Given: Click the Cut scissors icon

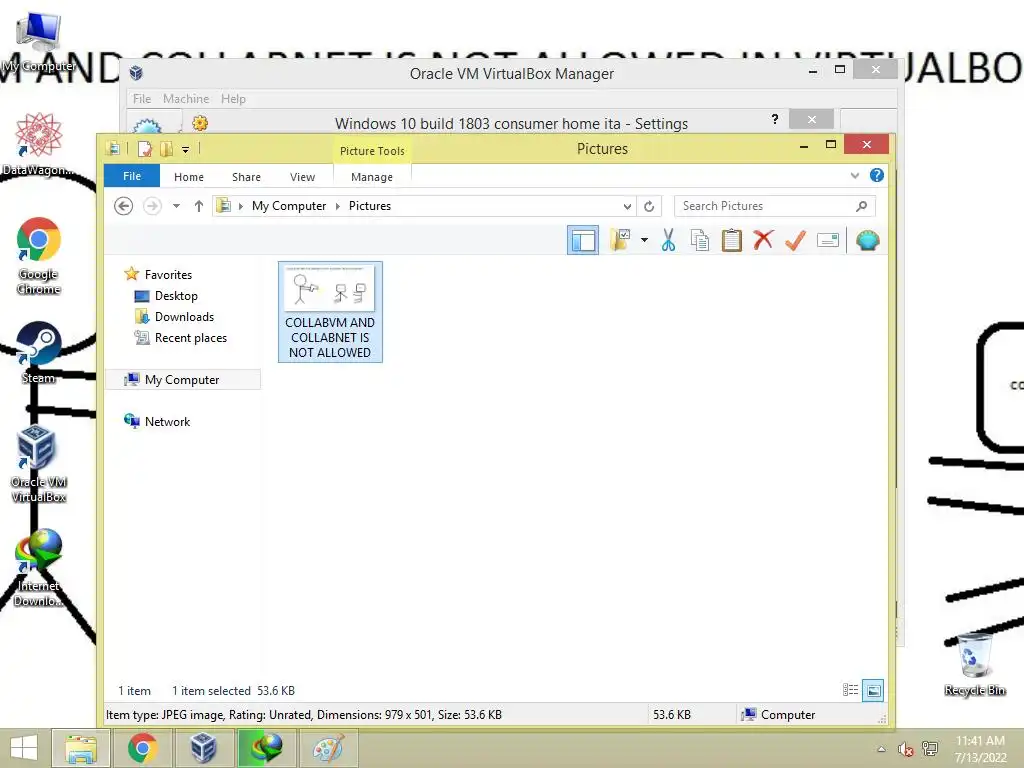Looking at the screenshot, I should tap(668, 240).
